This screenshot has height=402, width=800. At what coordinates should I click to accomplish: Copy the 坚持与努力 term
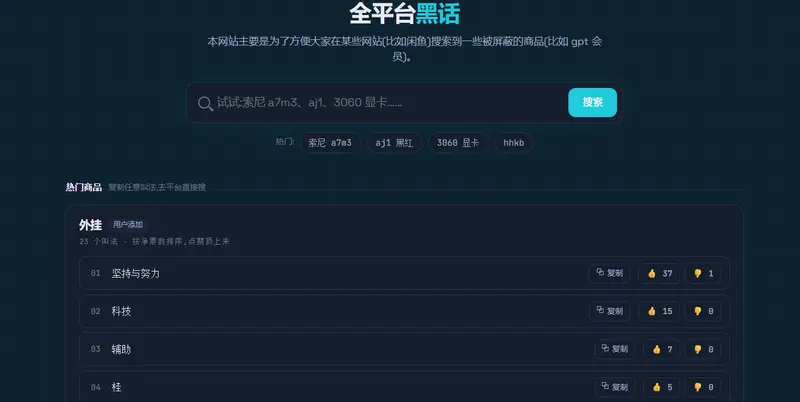(x=610, y=273)
